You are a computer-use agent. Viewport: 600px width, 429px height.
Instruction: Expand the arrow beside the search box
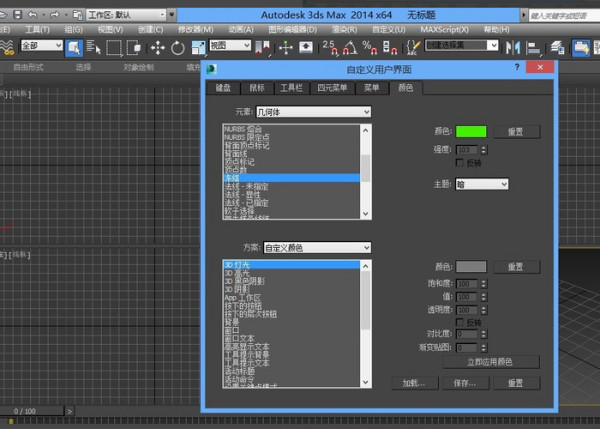pos(523,15)
